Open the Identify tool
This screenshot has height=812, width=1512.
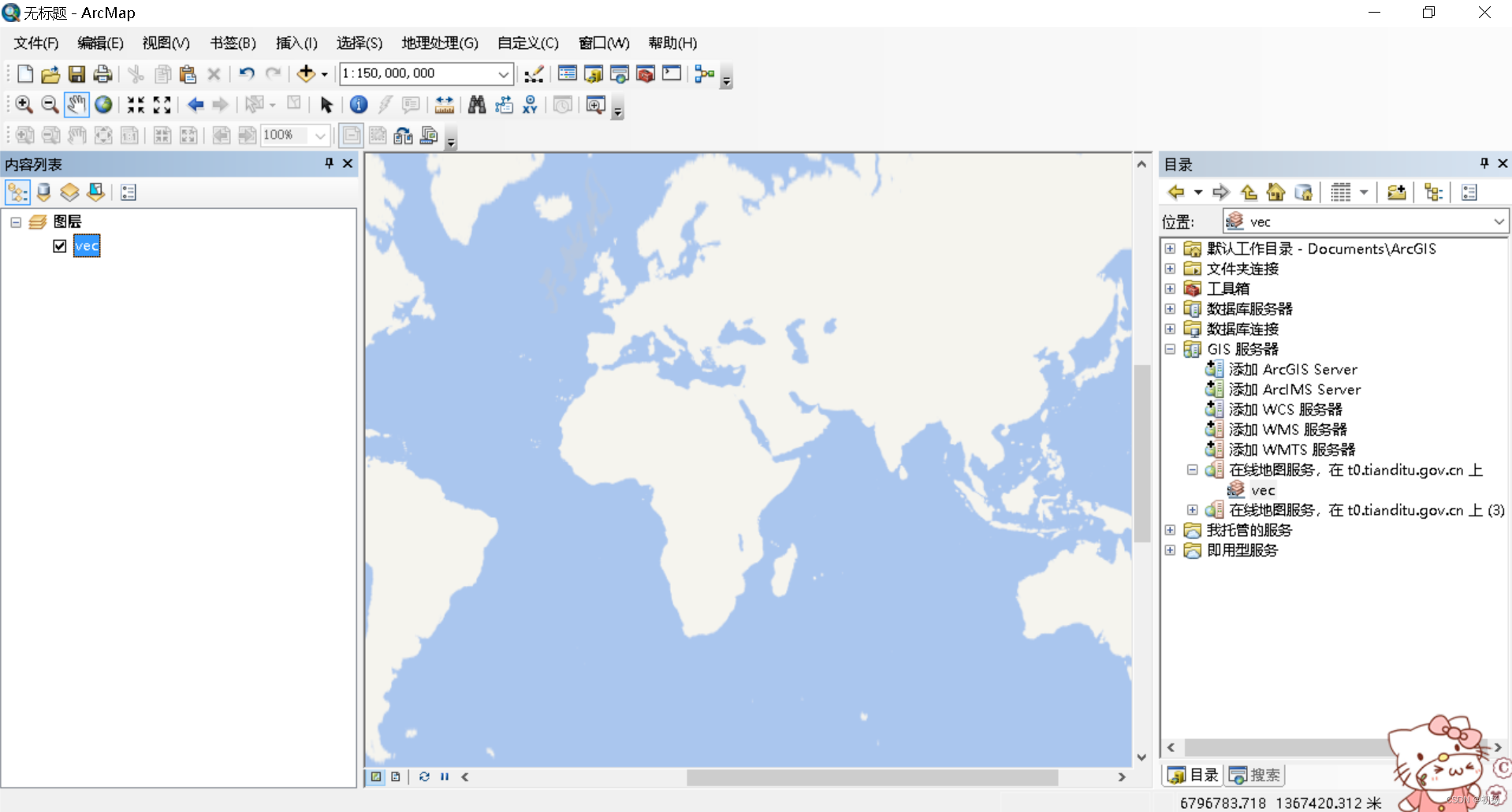coord(359,104)
